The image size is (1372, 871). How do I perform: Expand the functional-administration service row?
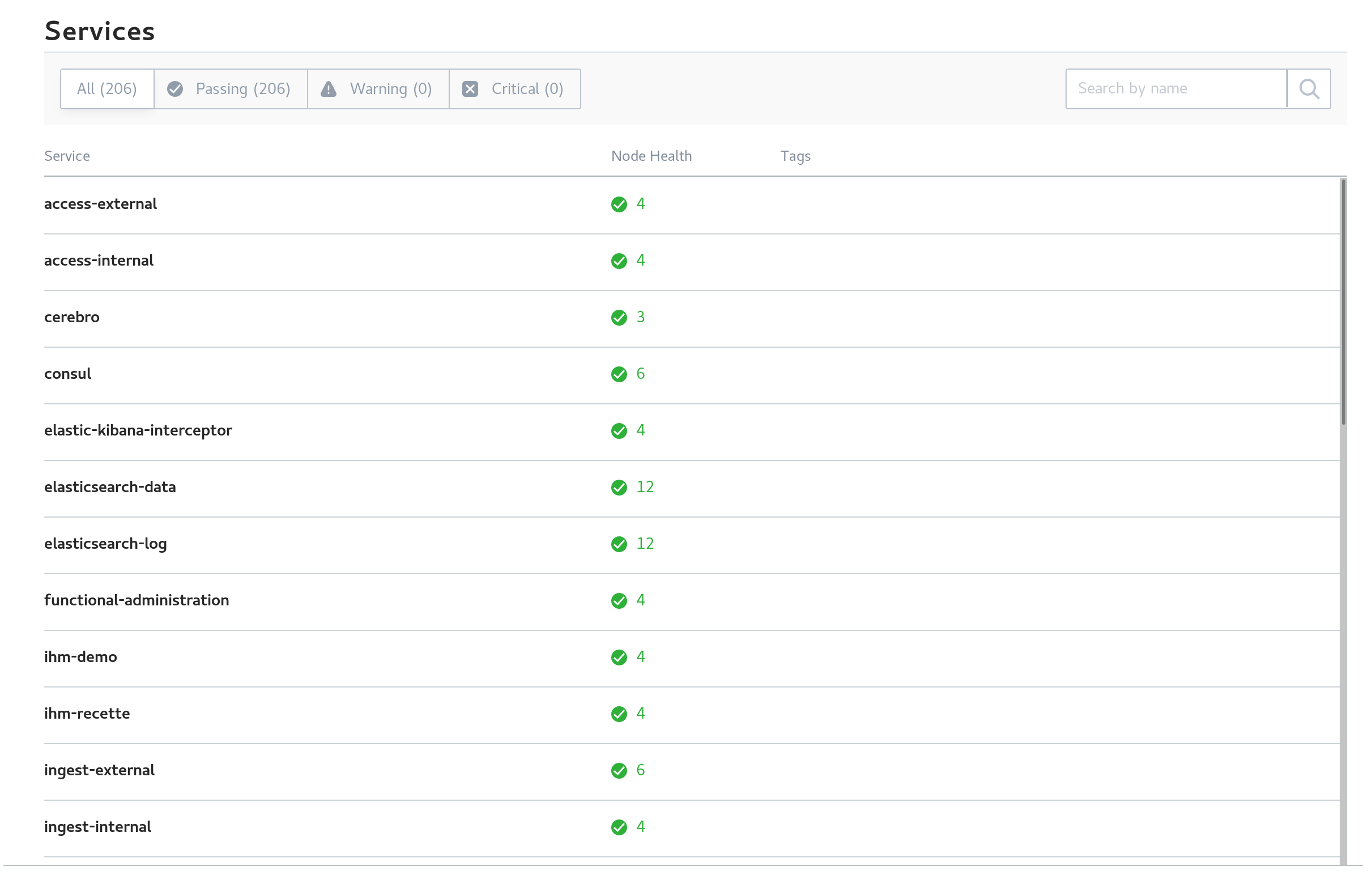click(x=137, y=600)
